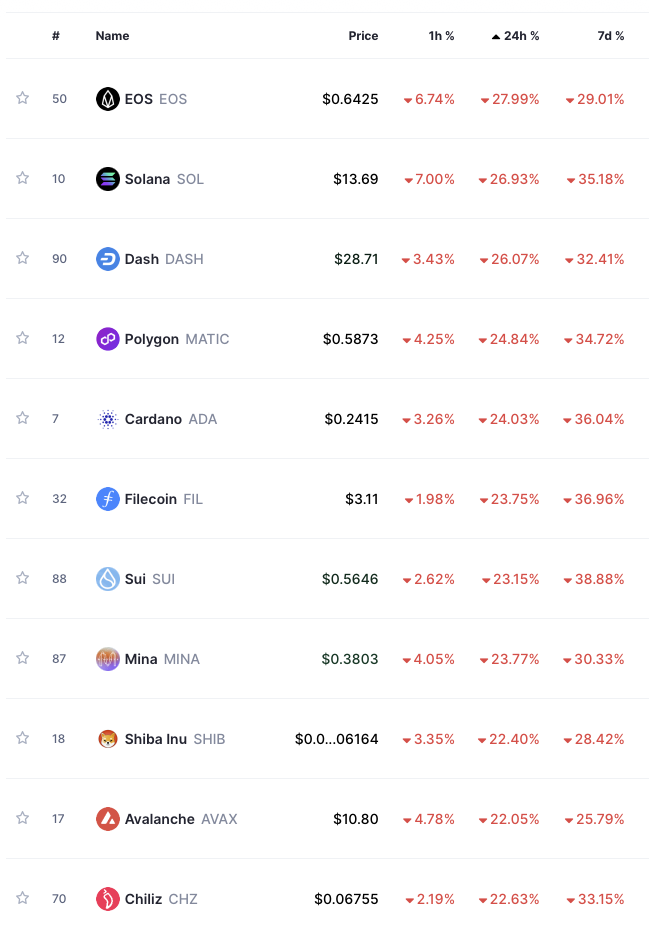
Task: Star Sui to add to watchlist
Action: point(22,578)
